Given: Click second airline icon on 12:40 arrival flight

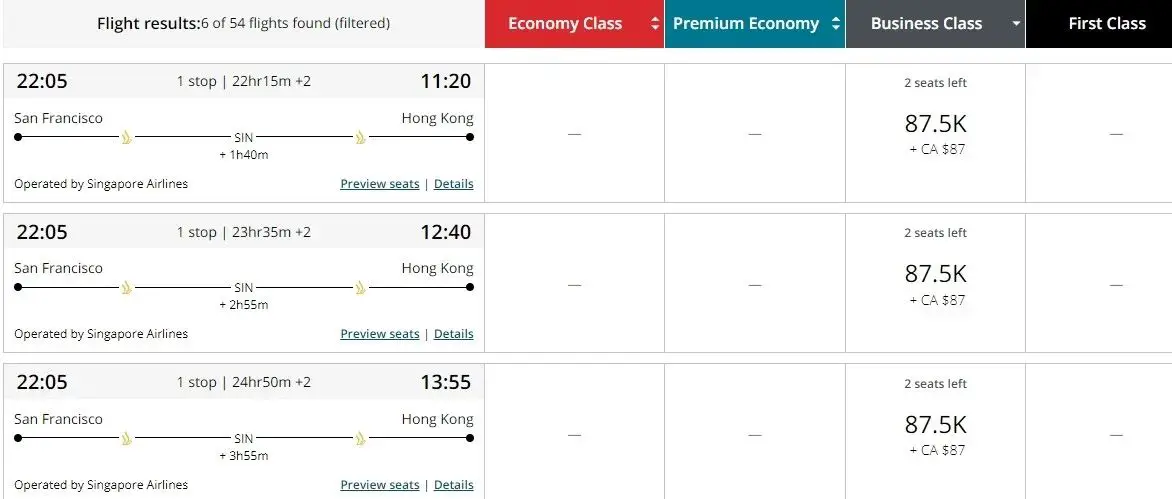Looking at the screenshot, I should [361, 288].
